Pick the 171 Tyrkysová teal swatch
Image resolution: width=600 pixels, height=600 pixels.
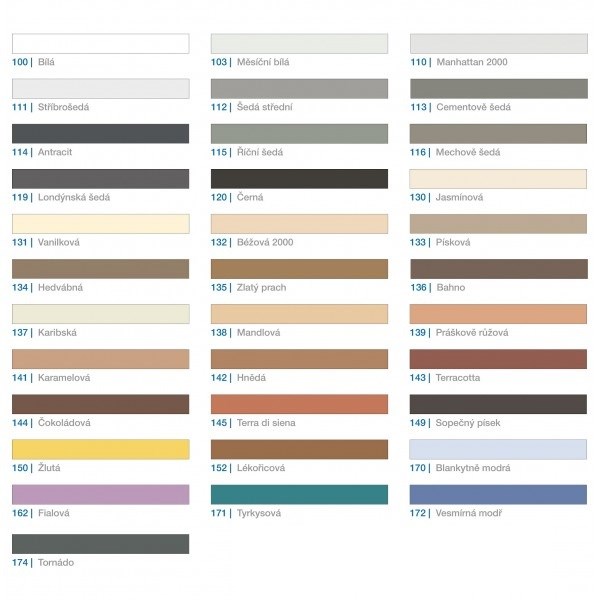click(x=299, y=494)
